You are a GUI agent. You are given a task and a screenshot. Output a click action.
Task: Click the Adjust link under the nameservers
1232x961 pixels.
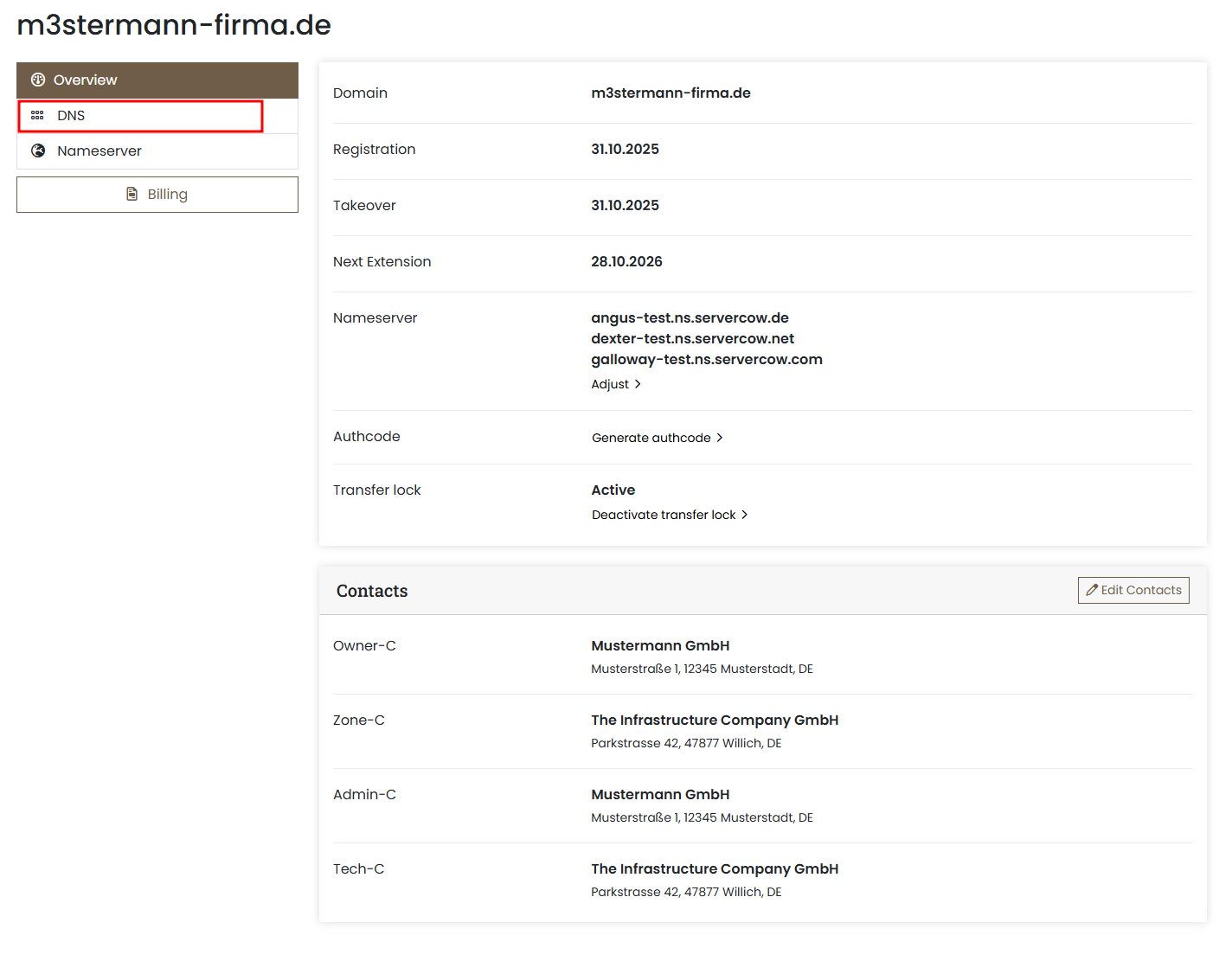(x=610, y=384)
